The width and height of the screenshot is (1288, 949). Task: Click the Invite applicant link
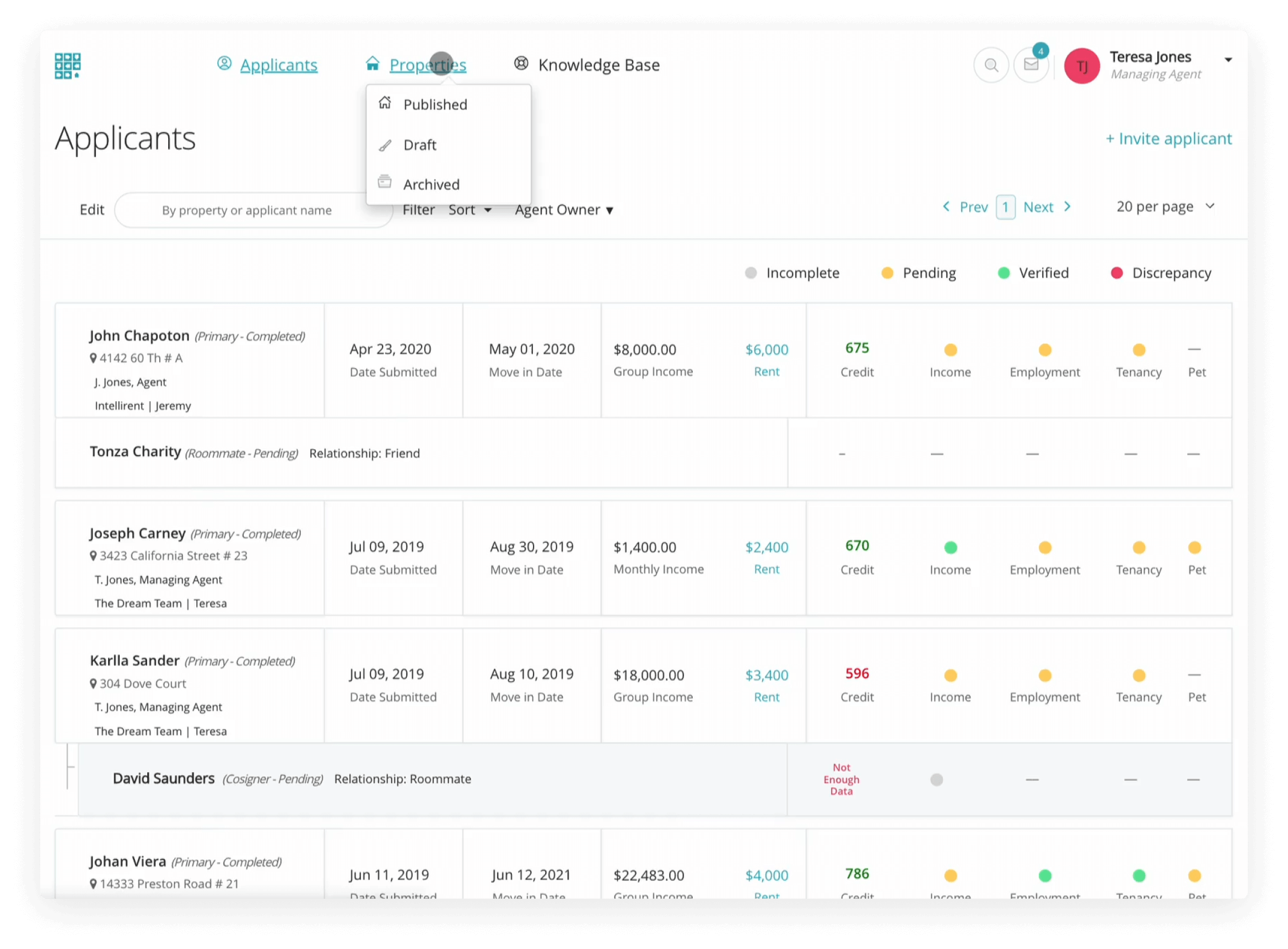1168,138
